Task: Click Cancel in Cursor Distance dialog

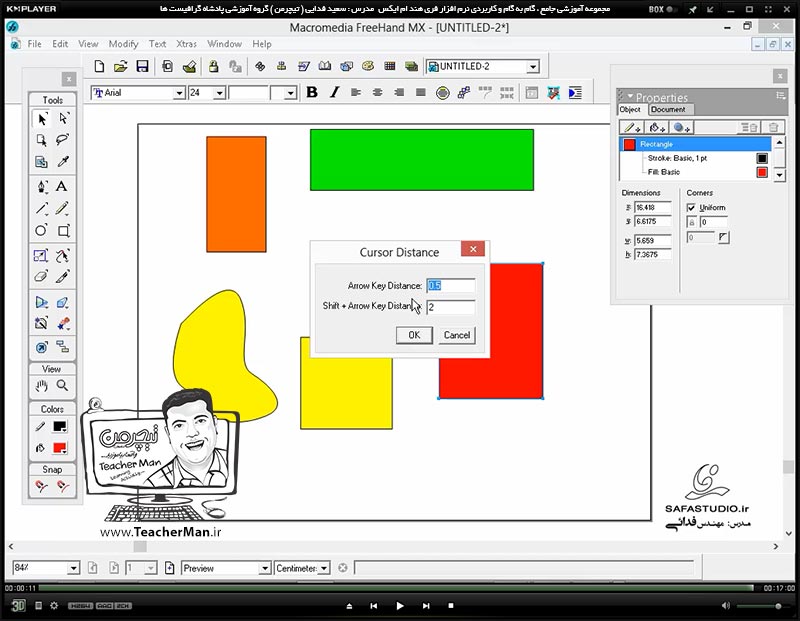Action: click(457, 335)
